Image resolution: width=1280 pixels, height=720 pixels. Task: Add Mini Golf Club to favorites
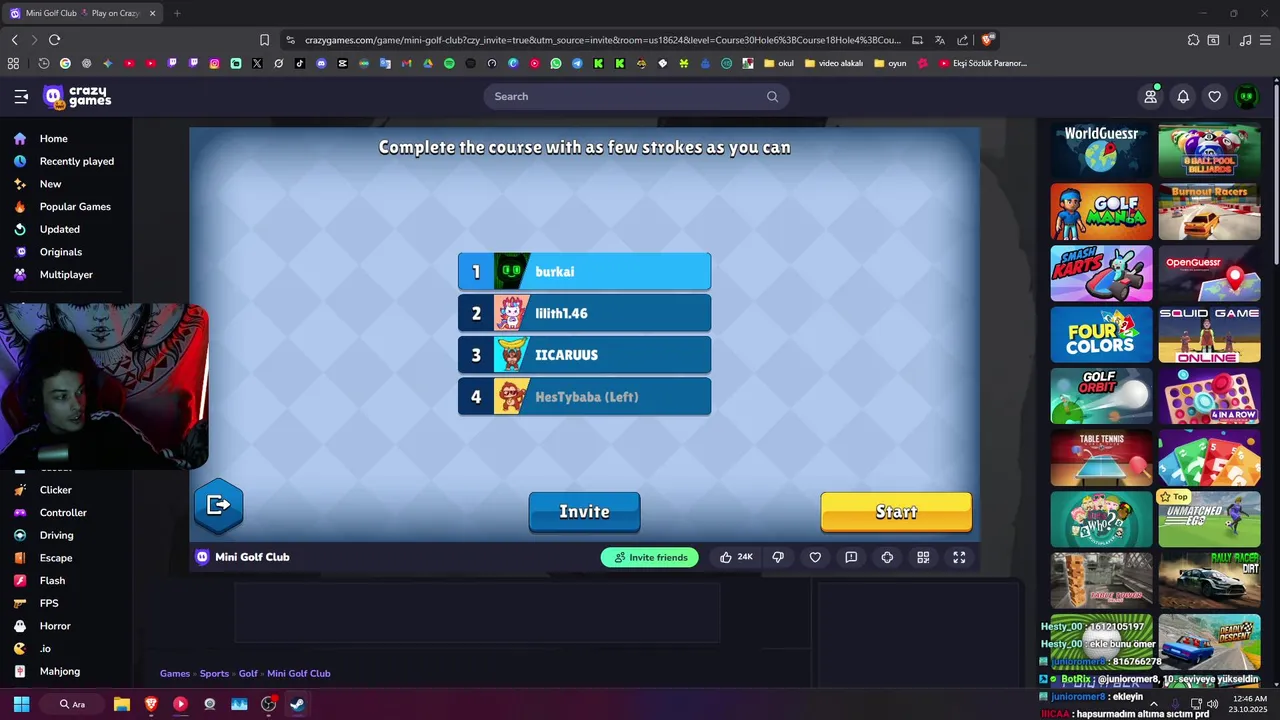(x=815, y=557)
